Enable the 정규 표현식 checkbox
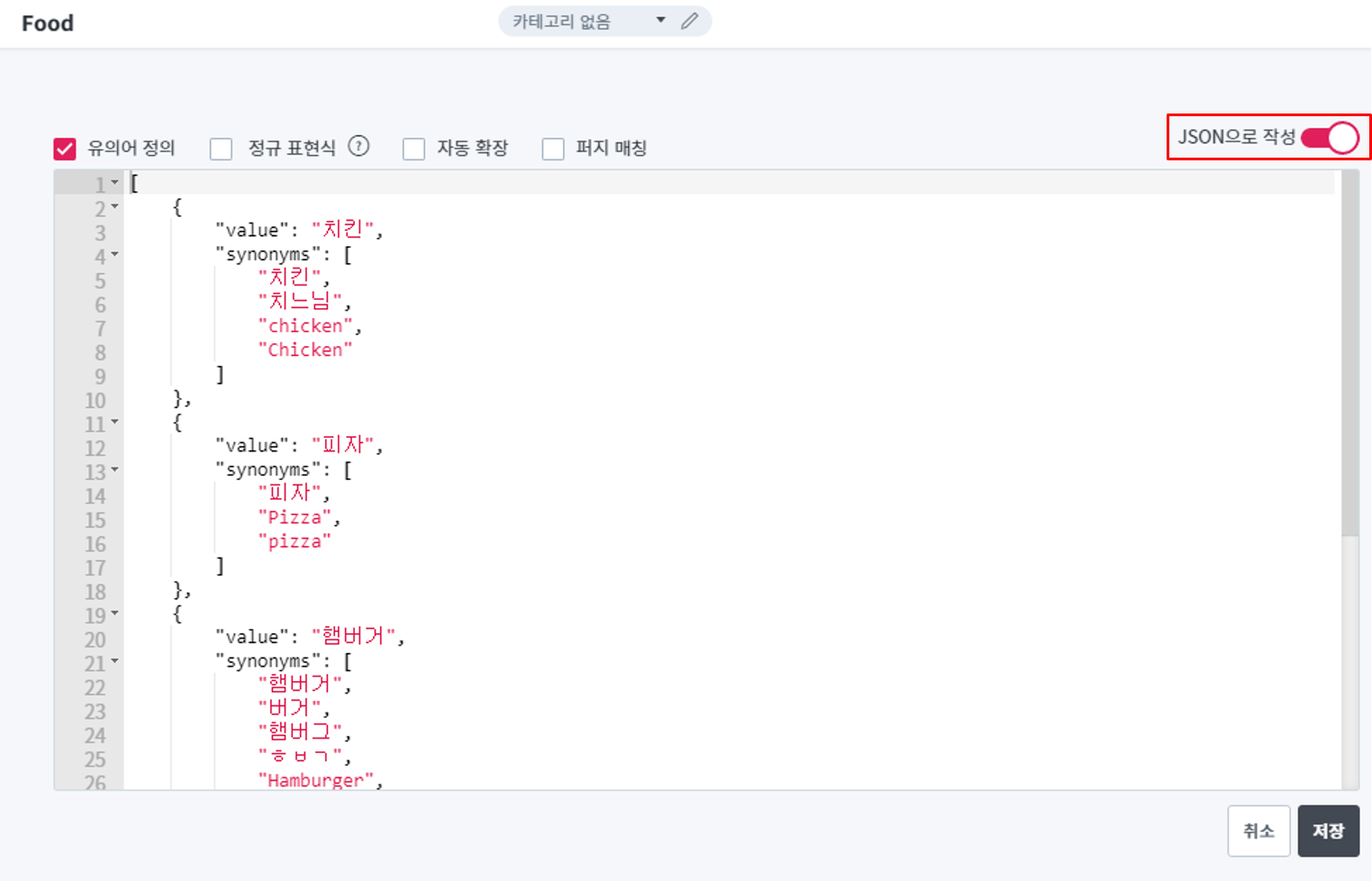The image size is (1372, 881). tap(221, 149)
